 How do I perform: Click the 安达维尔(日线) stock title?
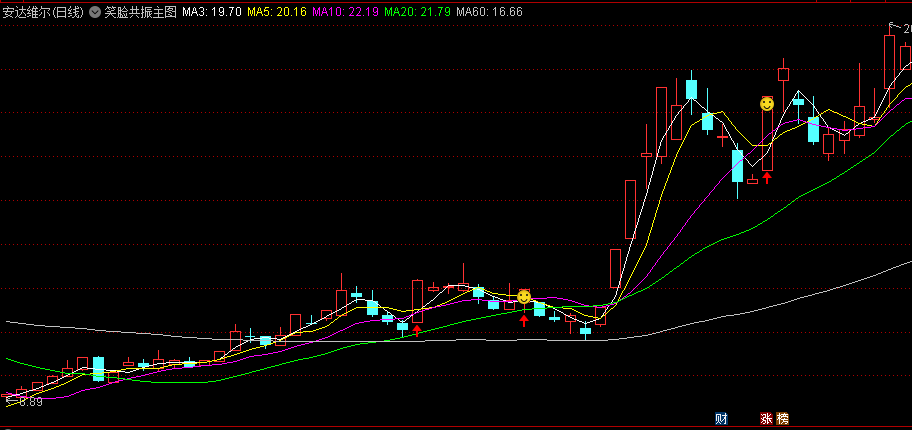(x=44, y=12)
